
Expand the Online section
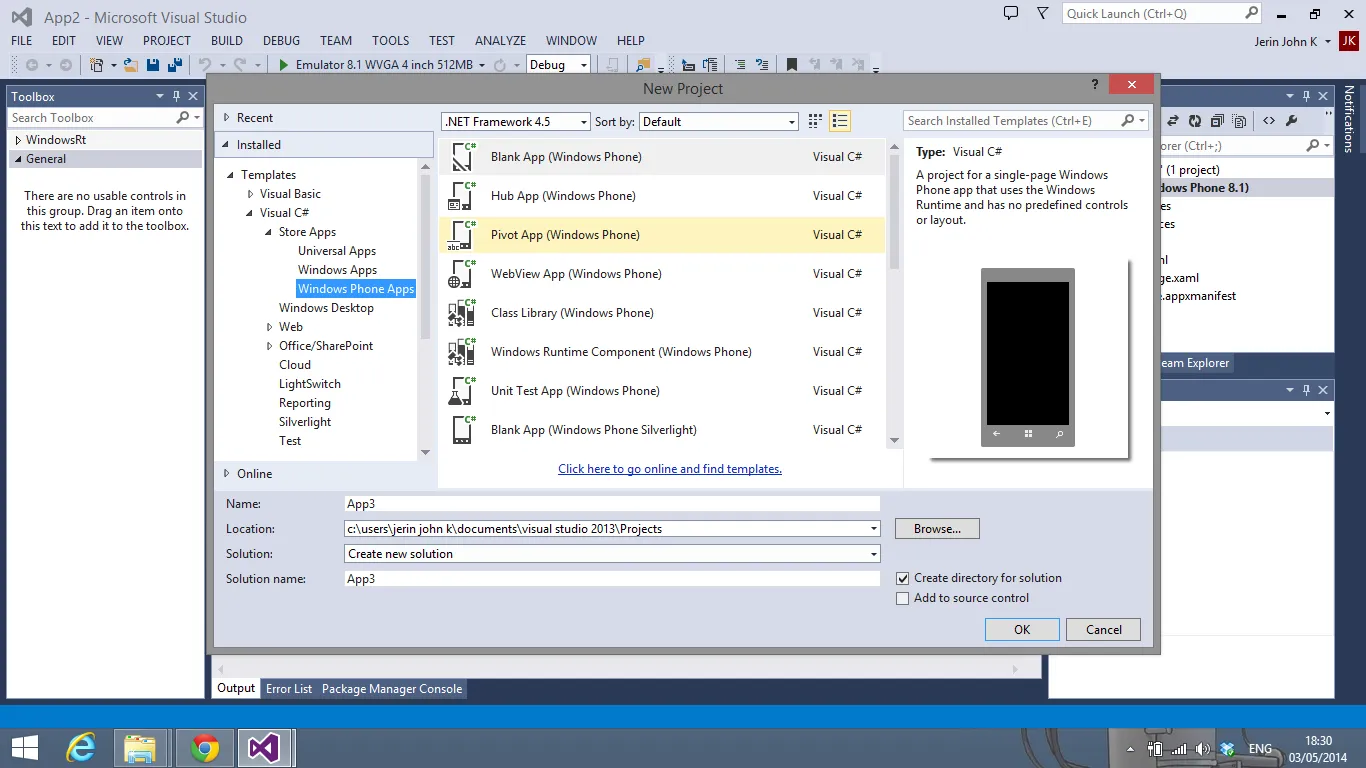coord(227,474)
